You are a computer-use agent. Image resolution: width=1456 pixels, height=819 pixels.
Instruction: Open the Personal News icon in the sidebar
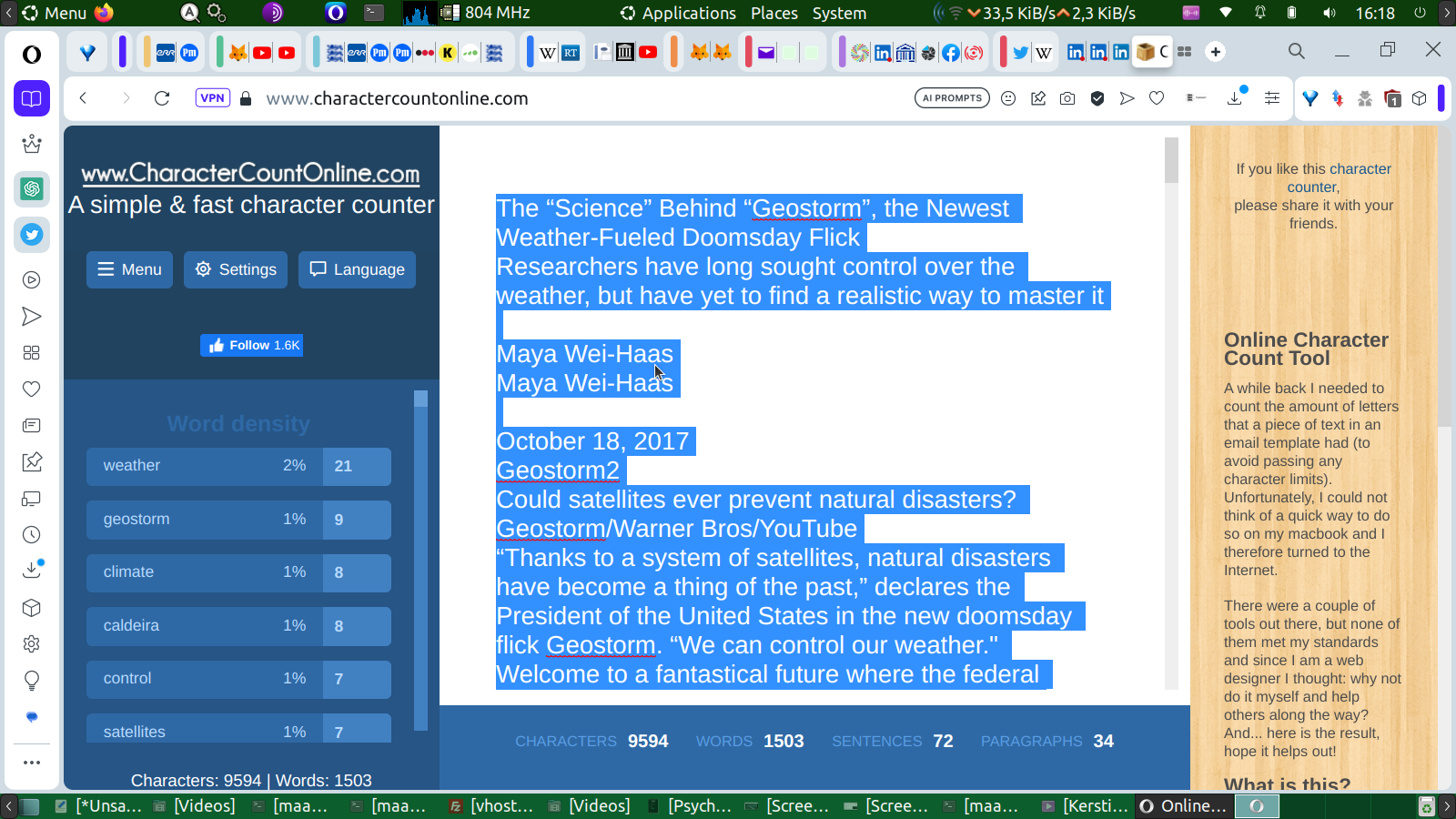pyautogui.click(x=32, y=426)
